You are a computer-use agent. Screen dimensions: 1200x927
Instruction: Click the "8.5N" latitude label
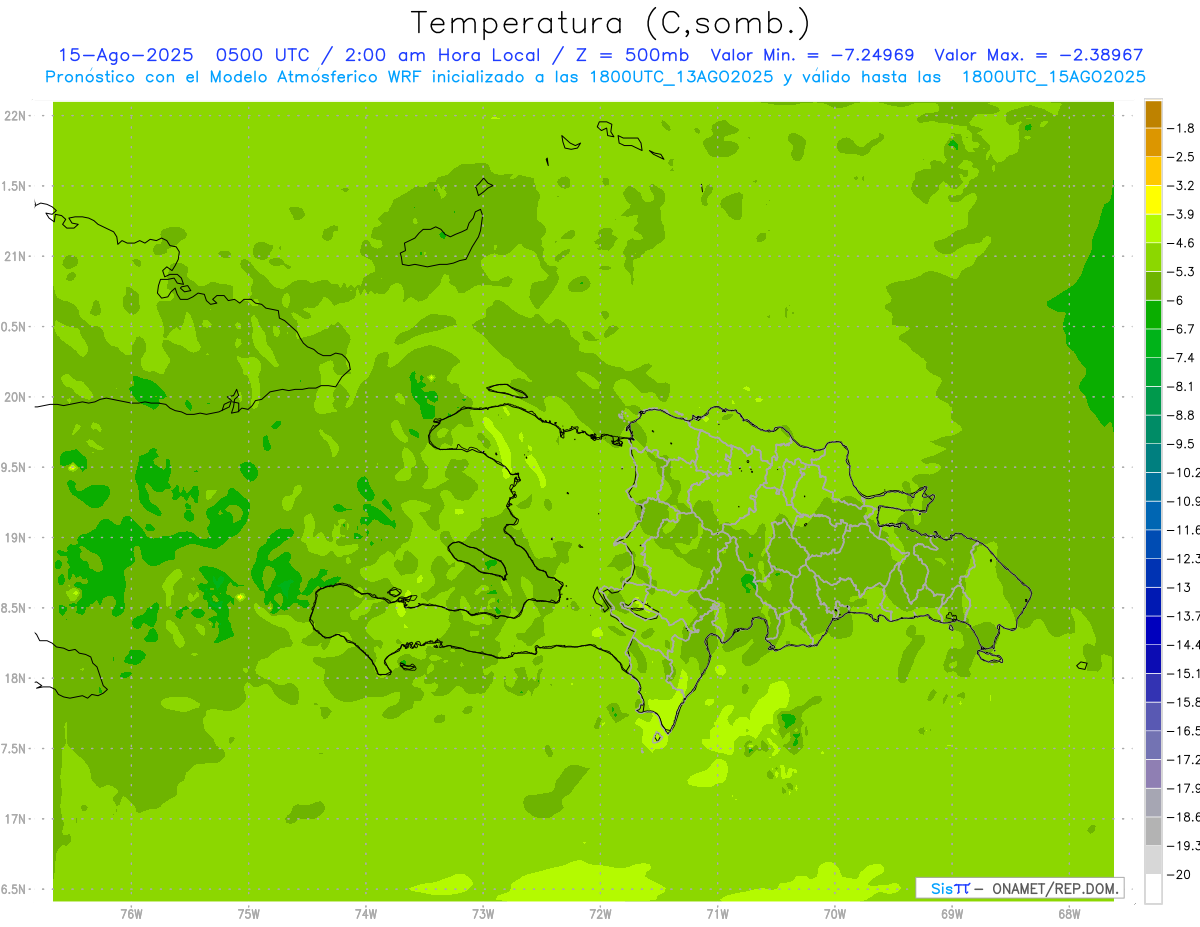(x=15, y=608)
